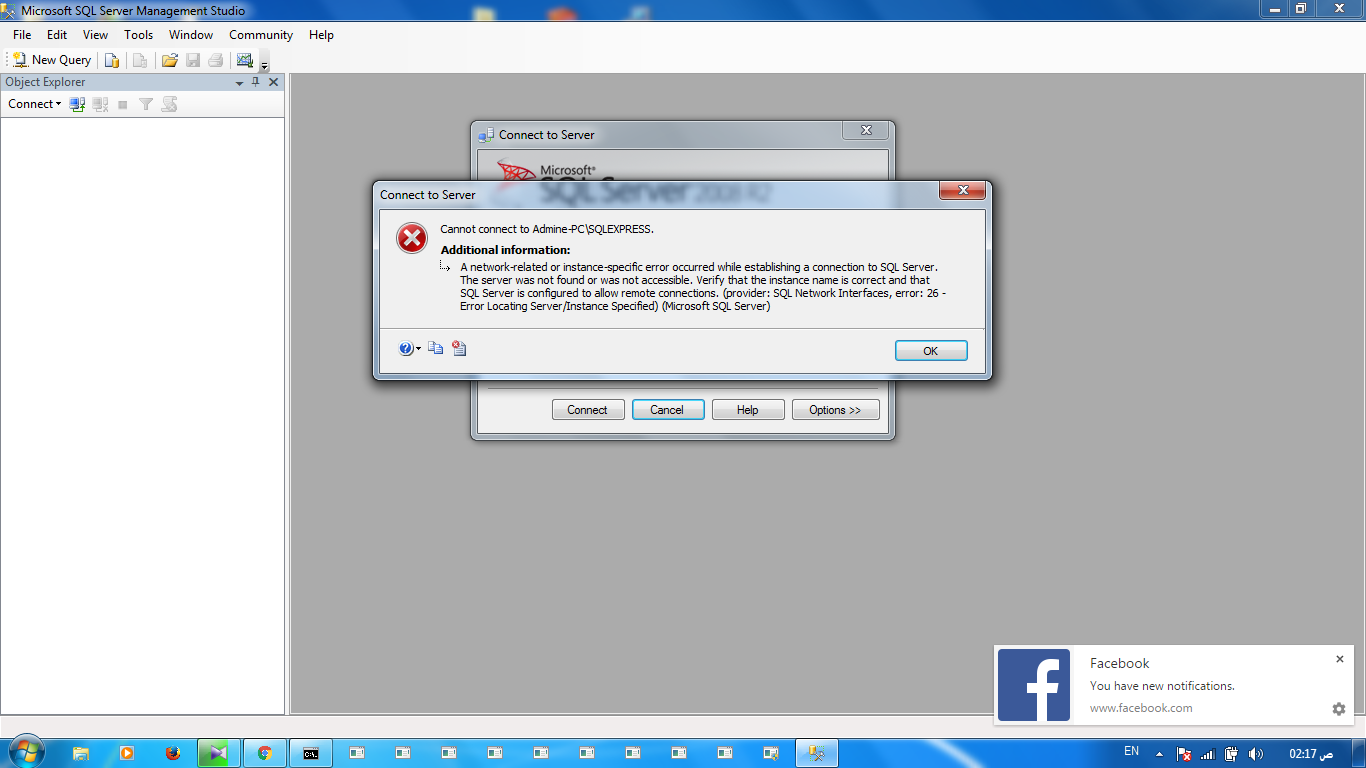The height and width of the screenshot is (768, 1366).
Task: Open the Connect dropdown in Object Explorer
Action: (35, 104)
